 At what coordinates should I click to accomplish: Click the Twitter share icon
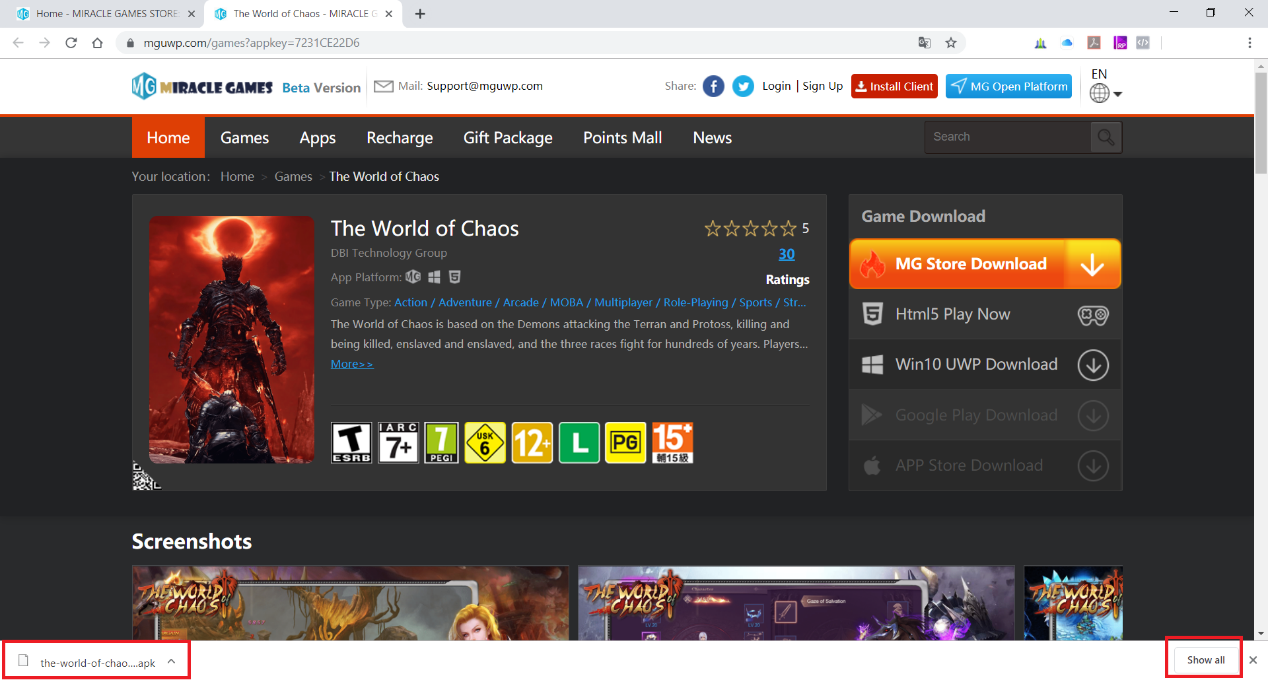click(x=743, y=86)
